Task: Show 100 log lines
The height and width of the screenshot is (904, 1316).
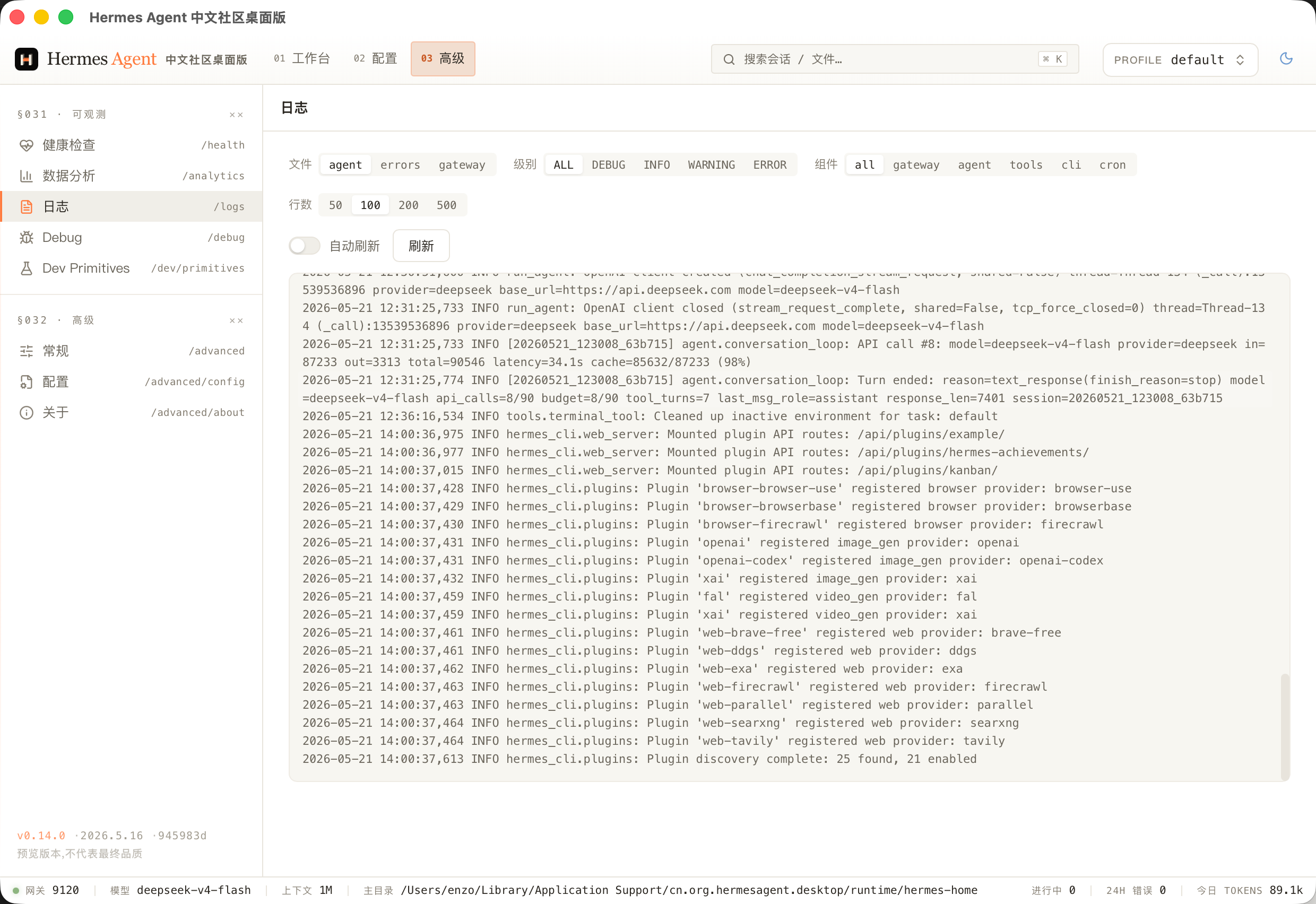Action: (x=370, y=205)
